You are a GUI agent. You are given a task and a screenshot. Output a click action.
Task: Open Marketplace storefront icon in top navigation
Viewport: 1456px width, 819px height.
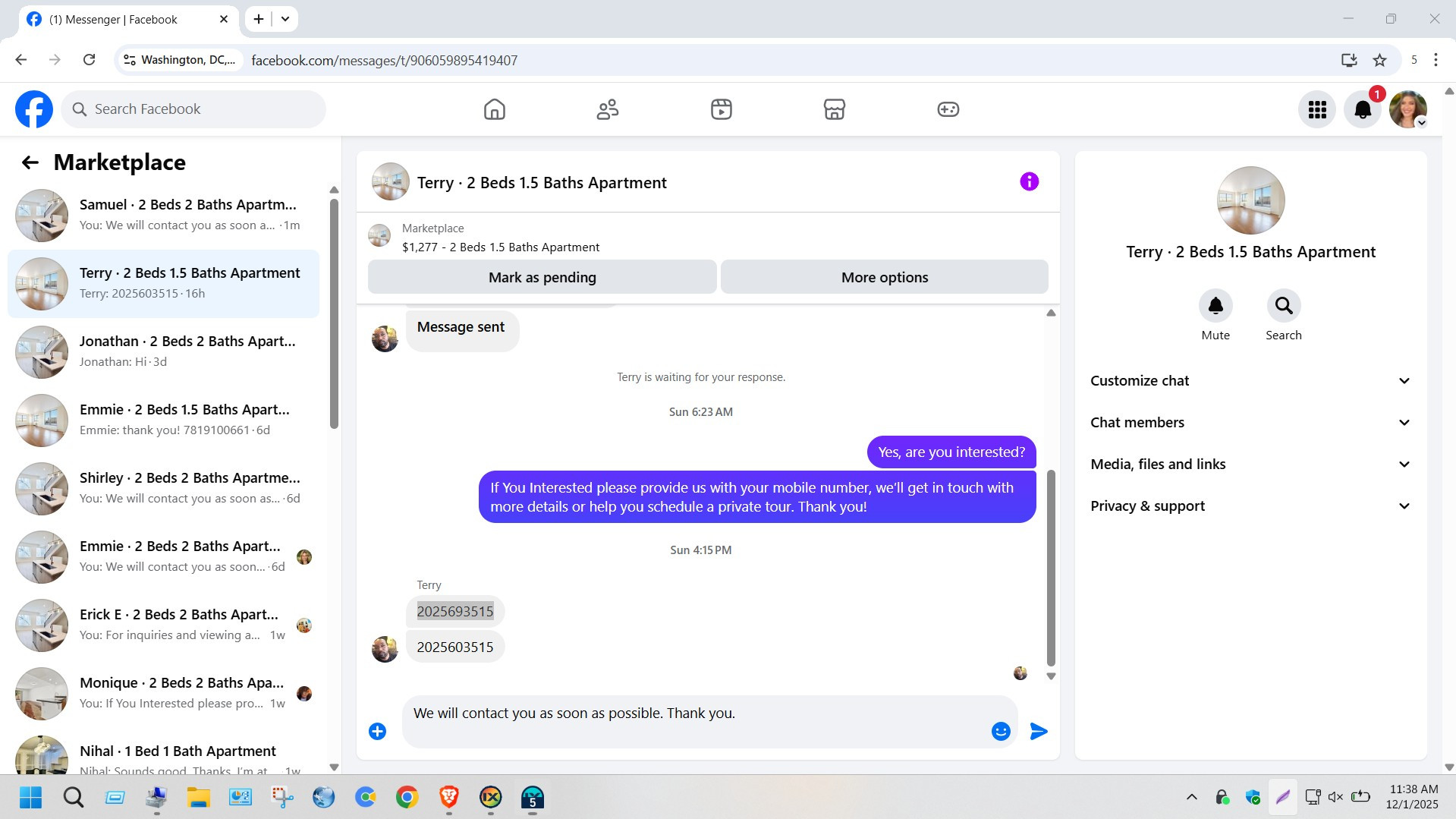pyautogui.click(x=835, y=109)
